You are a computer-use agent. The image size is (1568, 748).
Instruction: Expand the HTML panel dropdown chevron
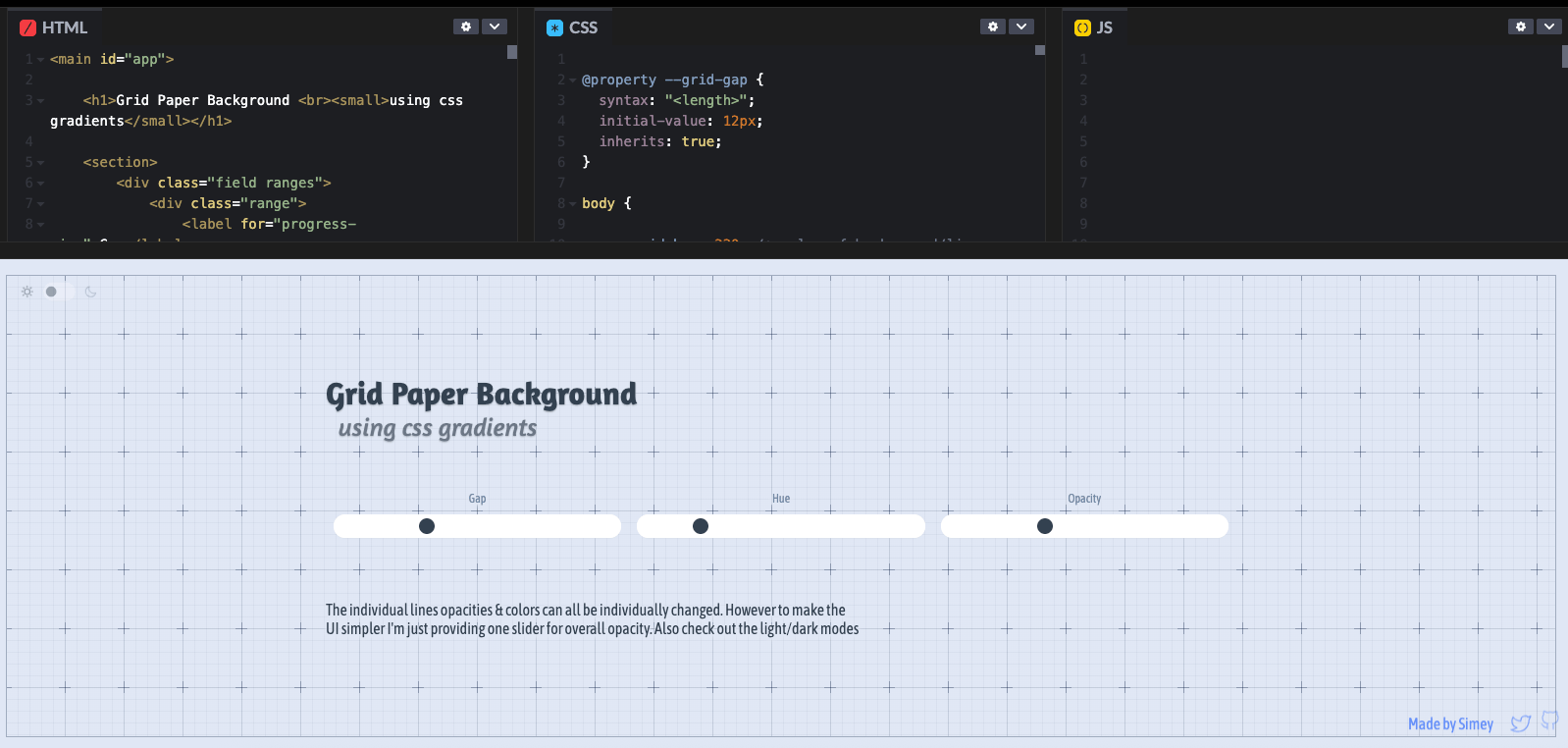[x=495, y=27]
